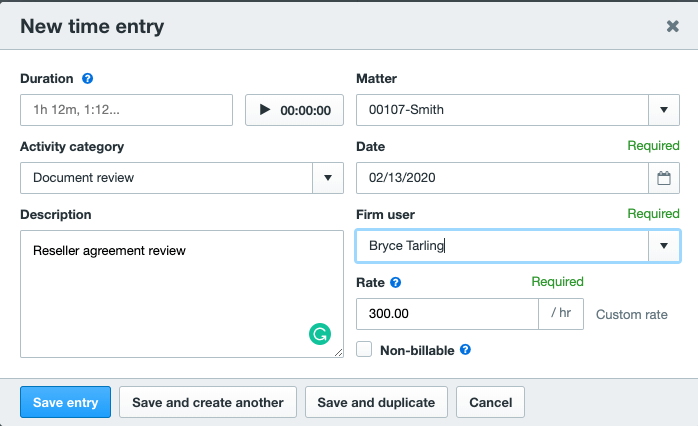
Task: Click the Duration help question mark icon
Action: coord(88,78)
